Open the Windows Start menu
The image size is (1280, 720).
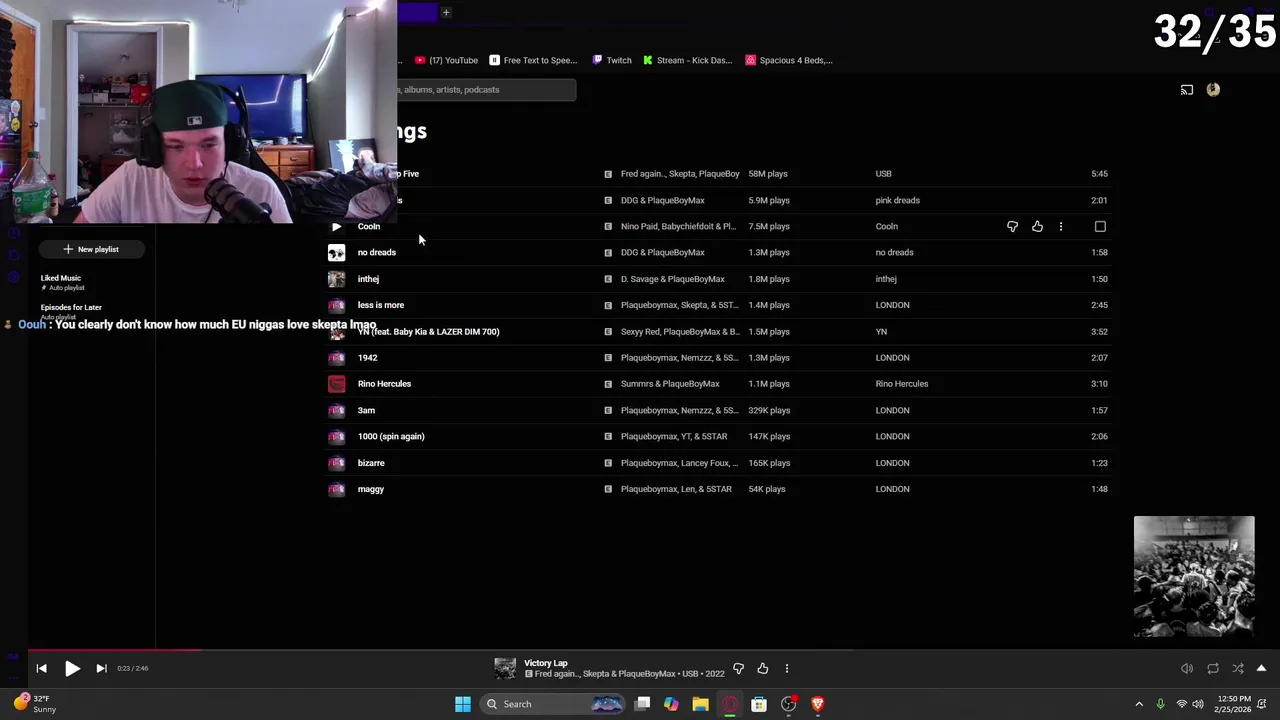(462, 704)
